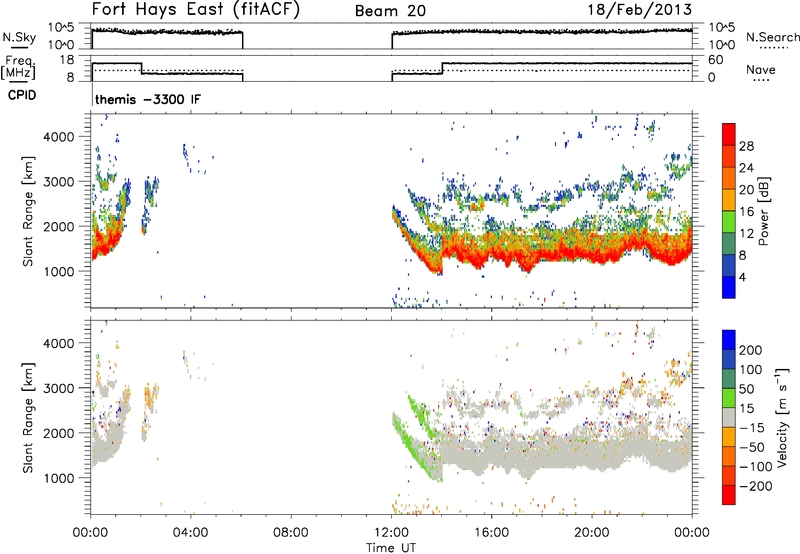
Task: Click the red -200 velocity swatch
Action: tap(729, 495)
